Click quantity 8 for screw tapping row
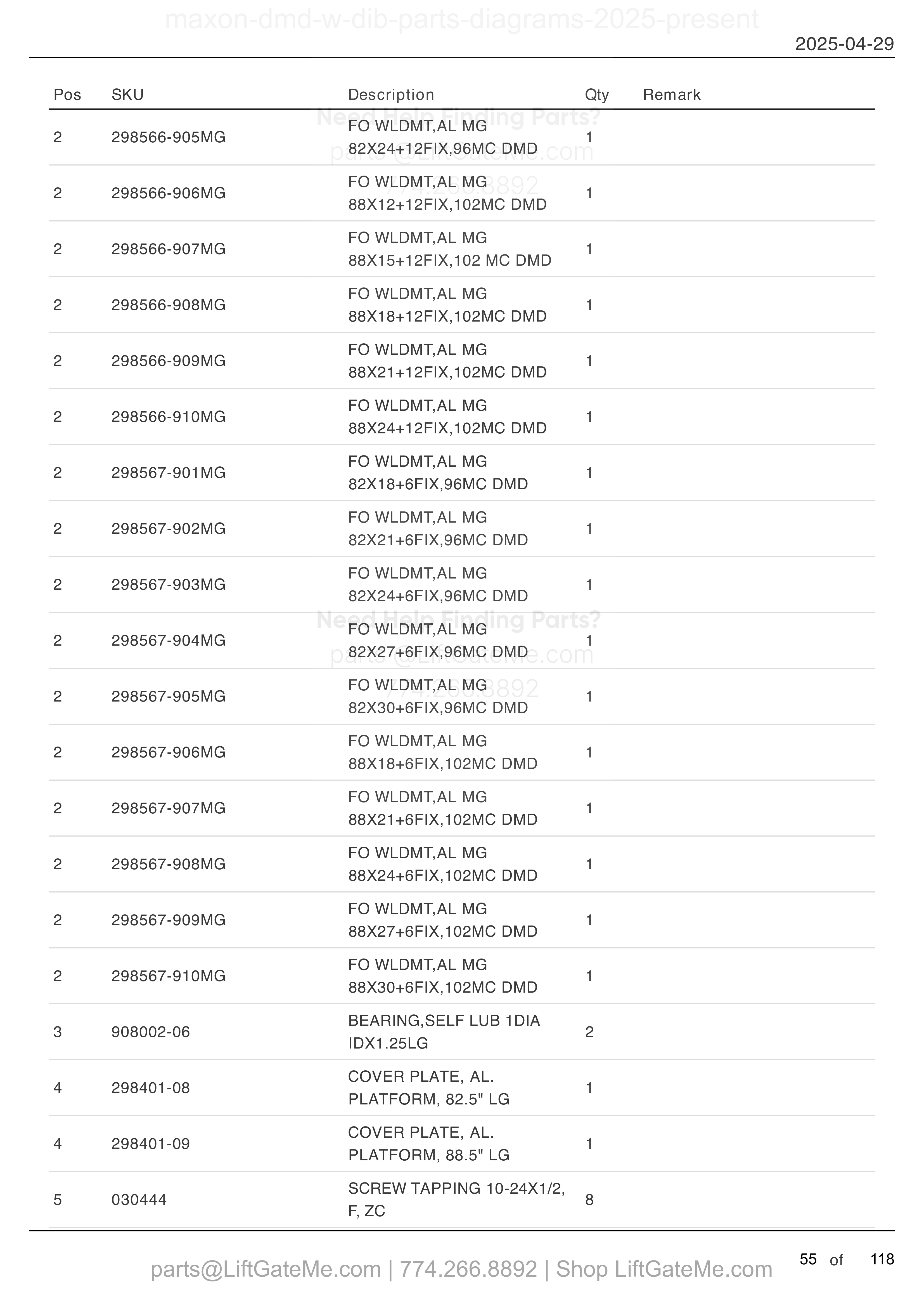The image size is (924, 1308). 589,1200
